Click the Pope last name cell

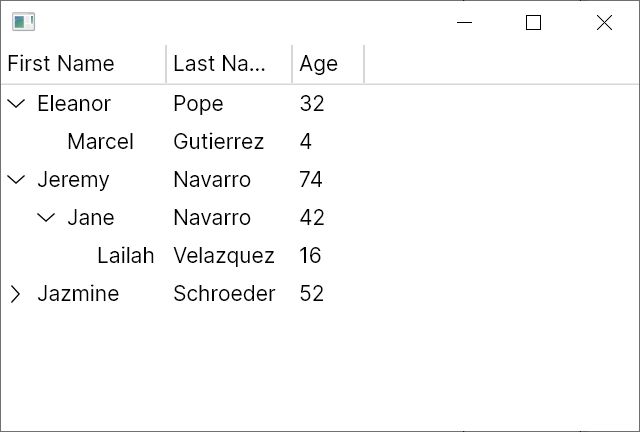pyautogui.click(x=198, y=104)
